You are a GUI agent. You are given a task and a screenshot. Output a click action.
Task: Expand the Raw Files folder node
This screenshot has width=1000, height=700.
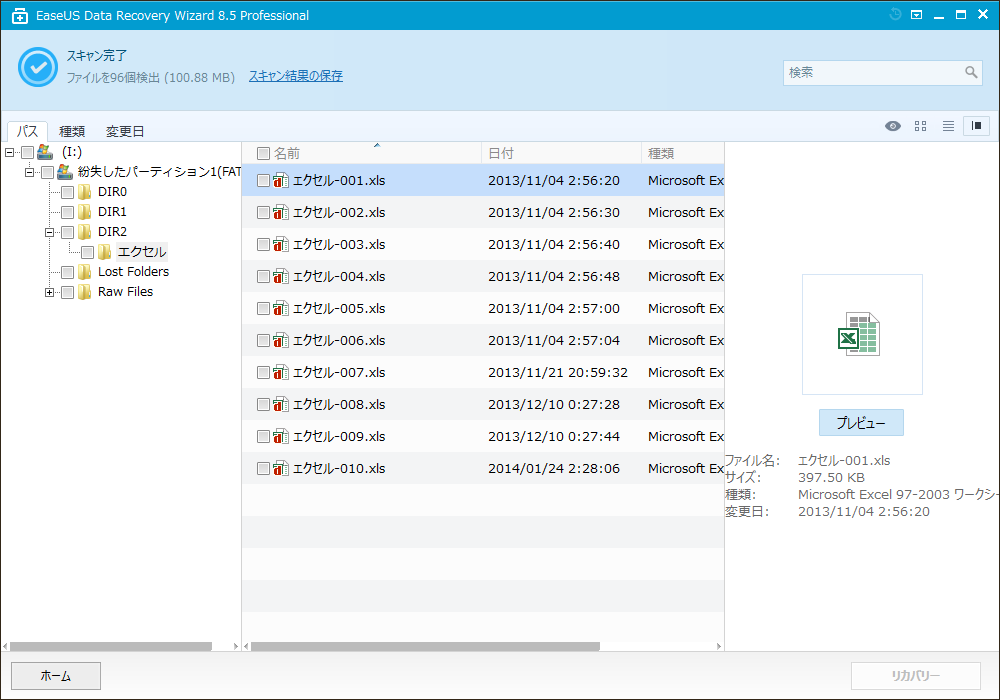[49, 292]
